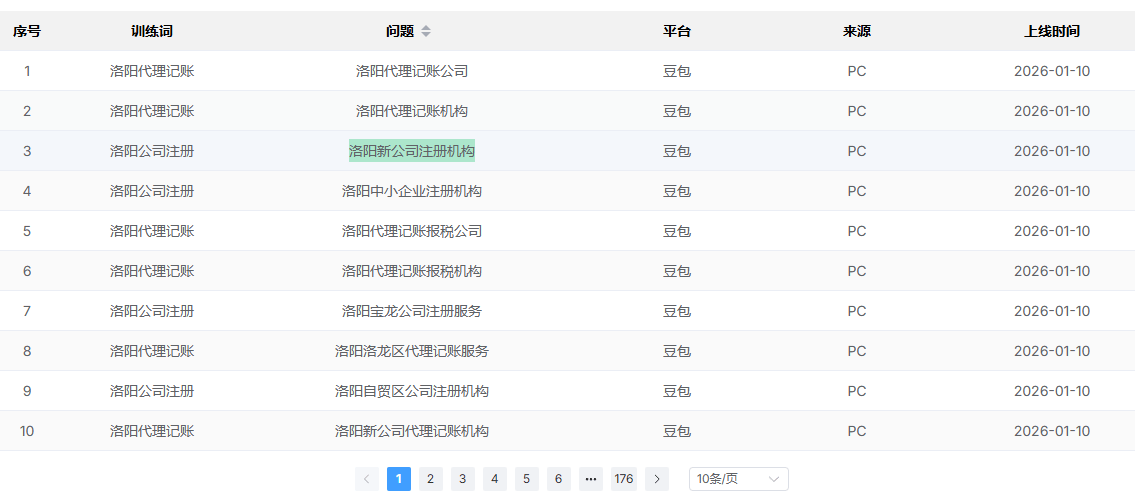Navigate to page 5
This screenshot has width=1135, height=504.
[x=527, y=479]
